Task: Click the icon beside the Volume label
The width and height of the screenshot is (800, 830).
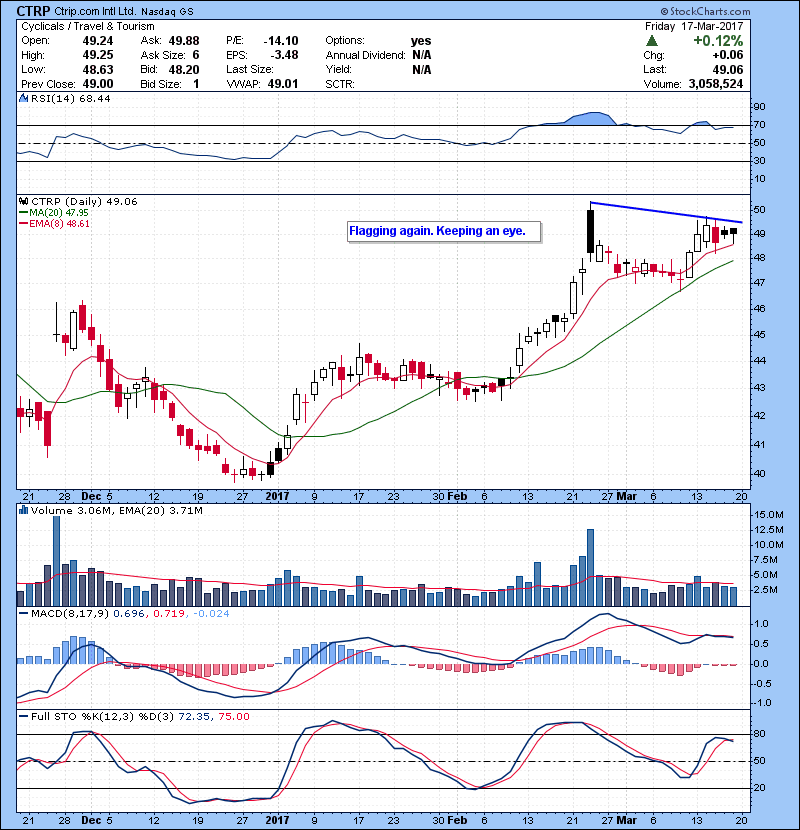Action: point(23,510)
